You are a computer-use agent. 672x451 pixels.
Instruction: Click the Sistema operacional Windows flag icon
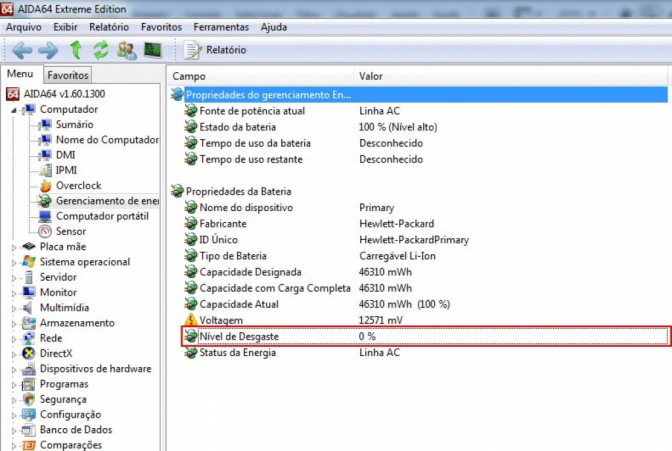pos(29,262)
